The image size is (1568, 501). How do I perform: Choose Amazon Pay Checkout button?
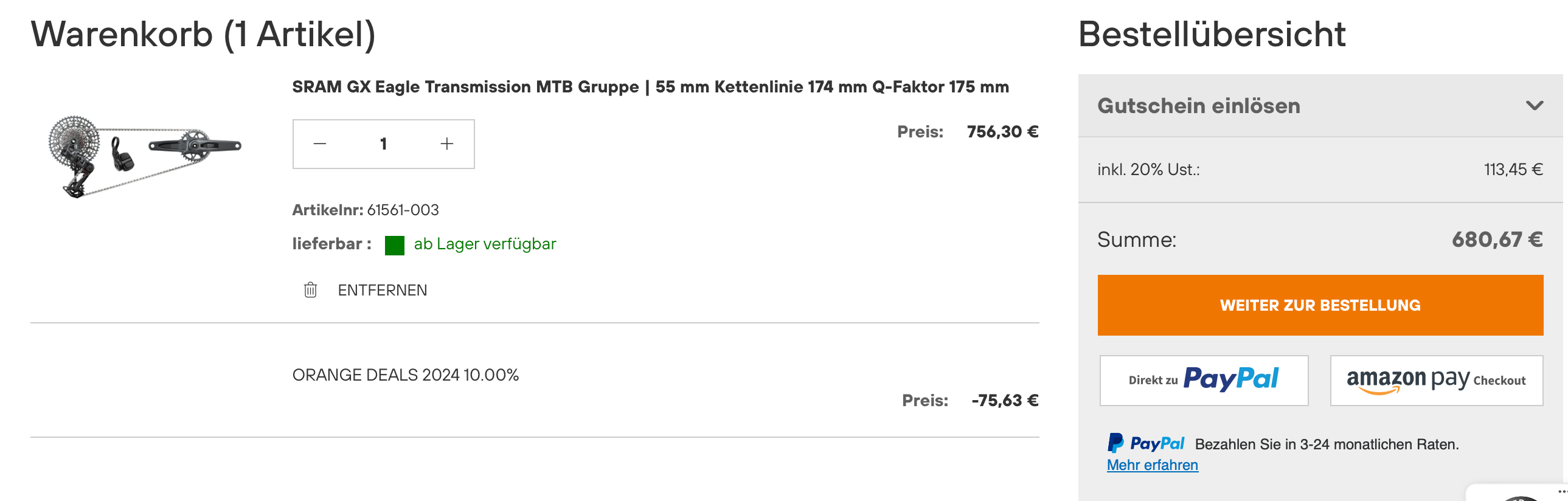coord(1436,380)
